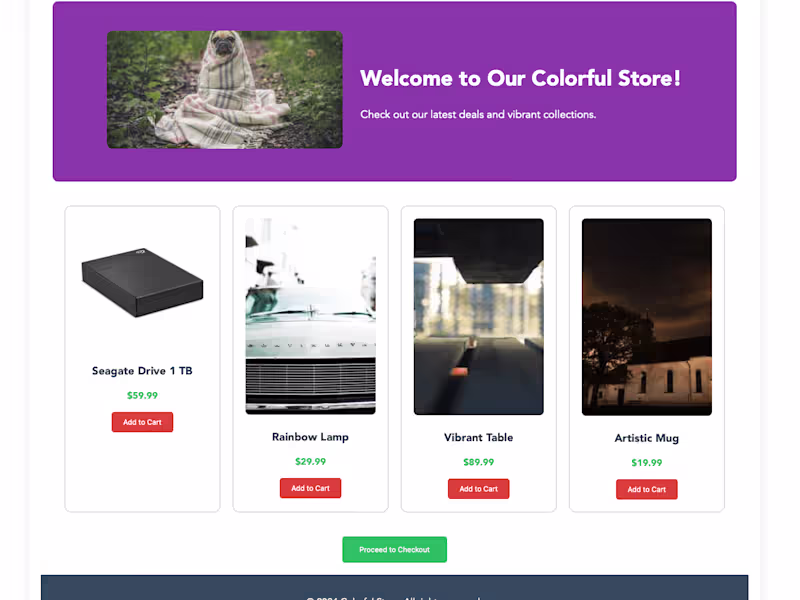800x600 pixels.
Task: Select the Artistic Mug product title
Action: point(646,438)
